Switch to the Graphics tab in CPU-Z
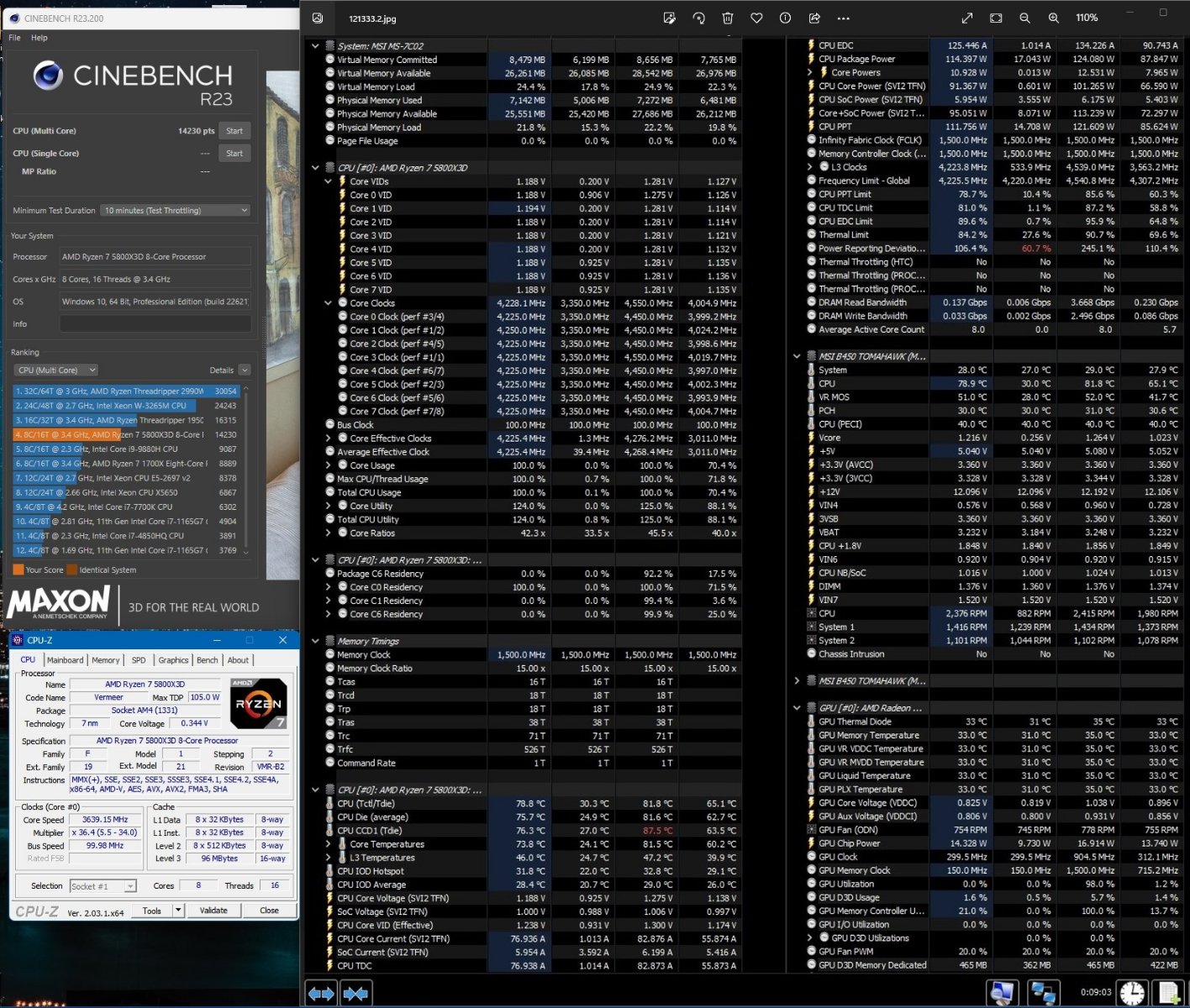Viewport: 1190px width, 1008px height. click(173, 660)
